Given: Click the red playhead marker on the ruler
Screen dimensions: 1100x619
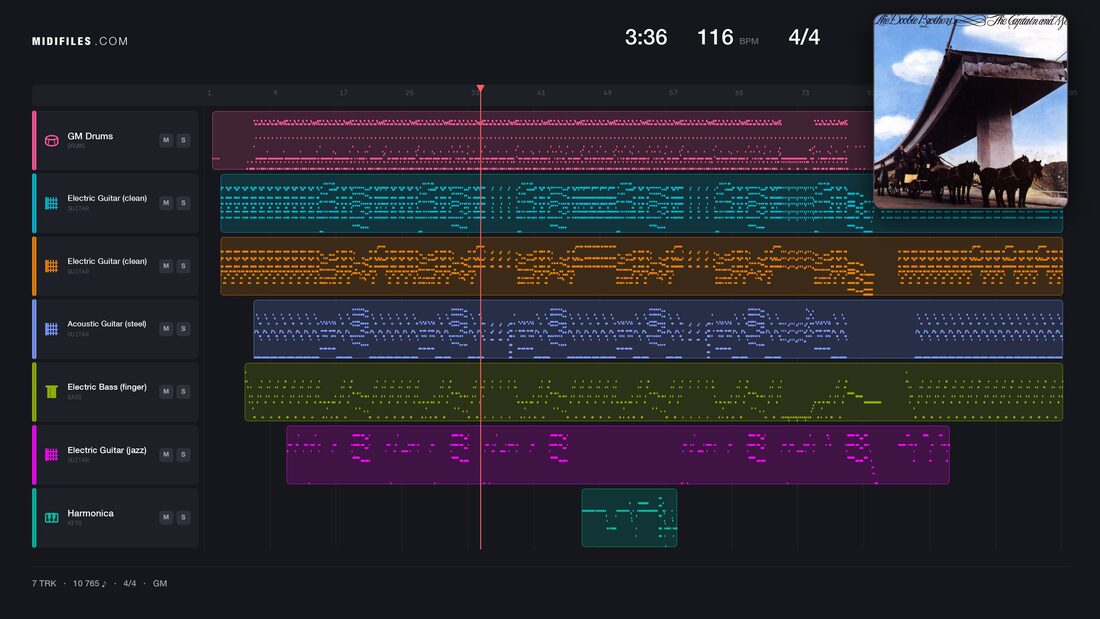Looking at the screenshot, I should [481, 88].
